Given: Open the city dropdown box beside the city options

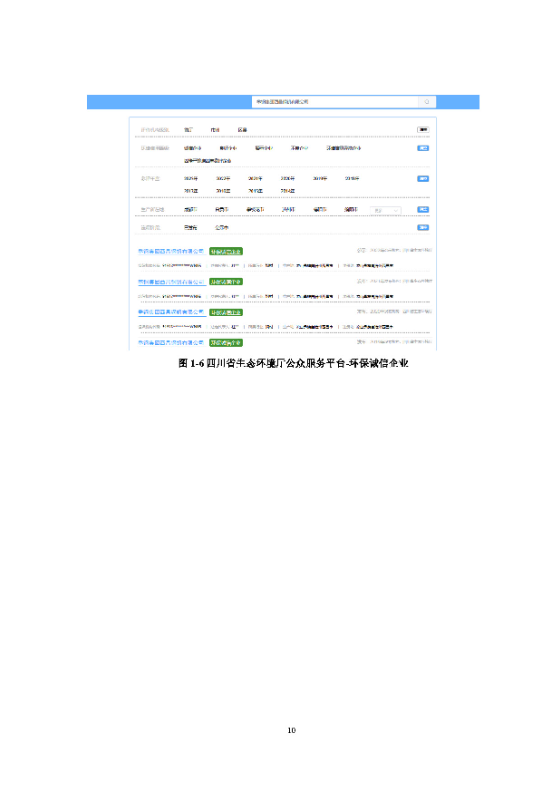Looking at the screenshot, I should pos(386,210).
